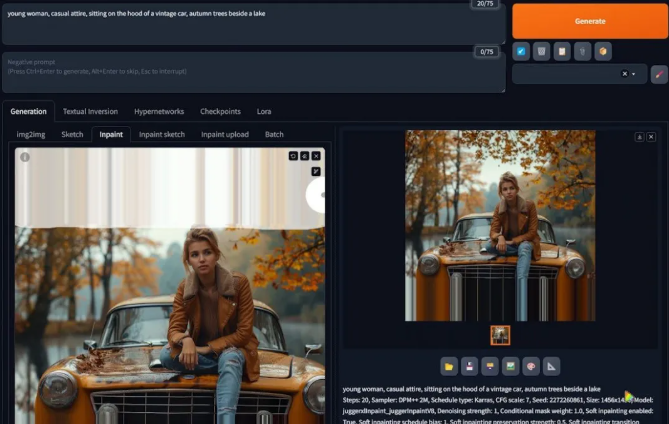Click the large generated output image
The height and width of the screenshot is (424, 669).
coord(500,226)
